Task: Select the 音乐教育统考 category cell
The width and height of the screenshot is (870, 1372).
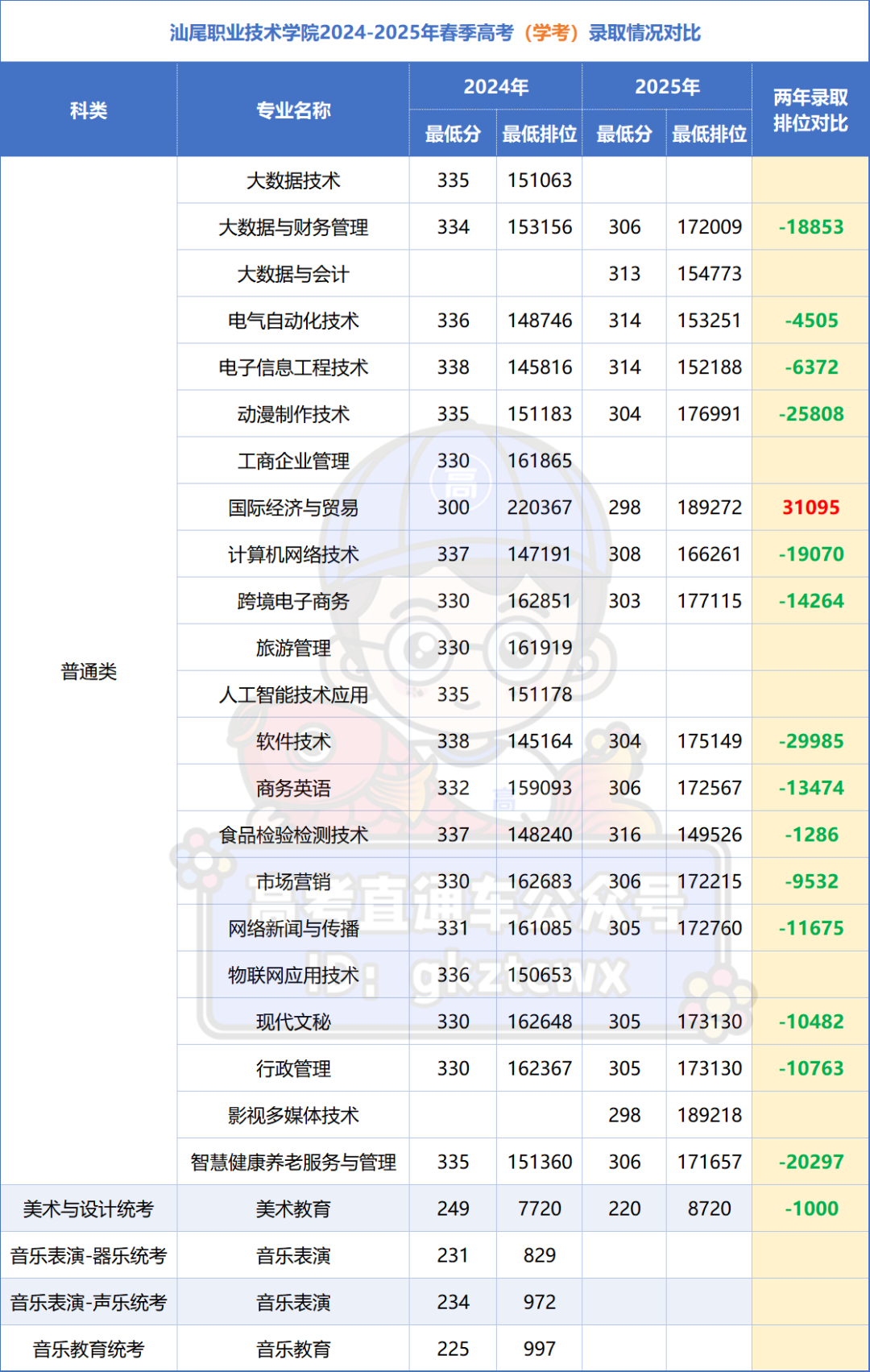Action: pos(89,1349)
